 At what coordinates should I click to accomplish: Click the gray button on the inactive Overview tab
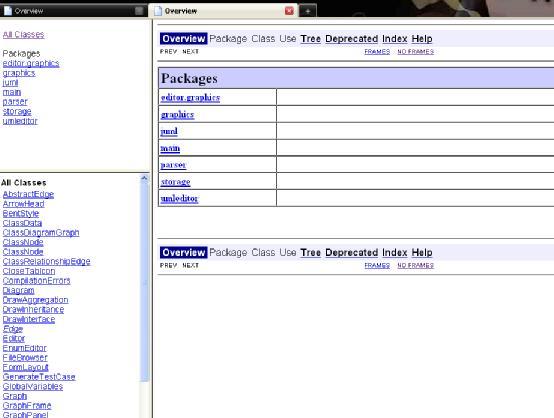(139, 11)
